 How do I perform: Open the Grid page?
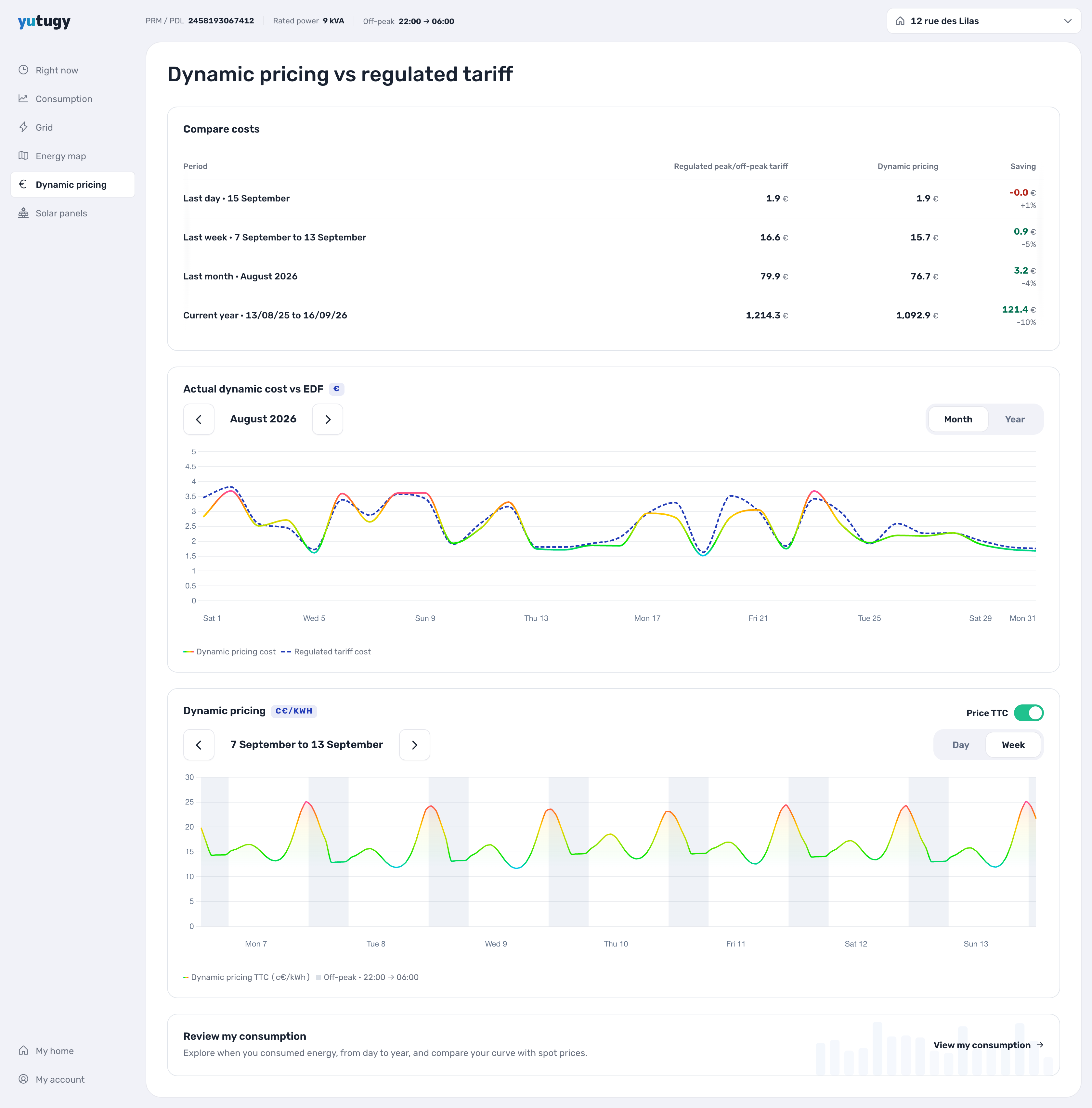point(73,127)
